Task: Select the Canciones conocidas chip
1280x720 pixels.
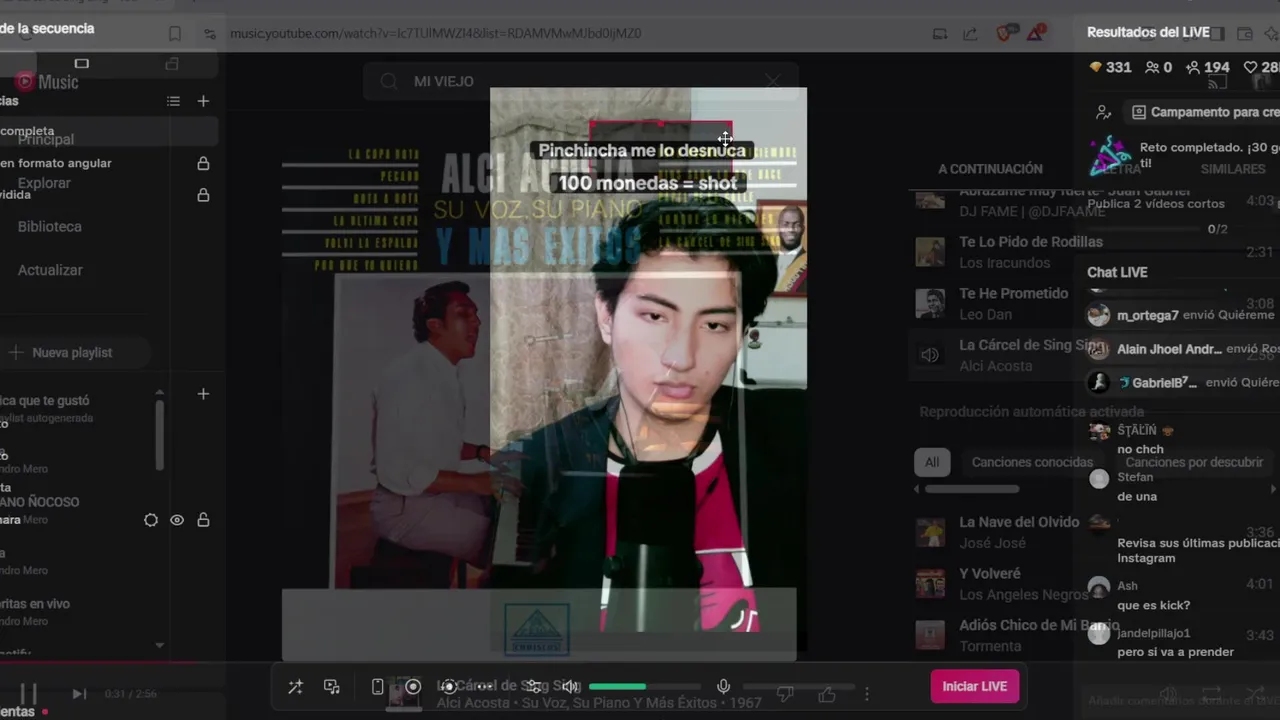Action: (1032, 462)
